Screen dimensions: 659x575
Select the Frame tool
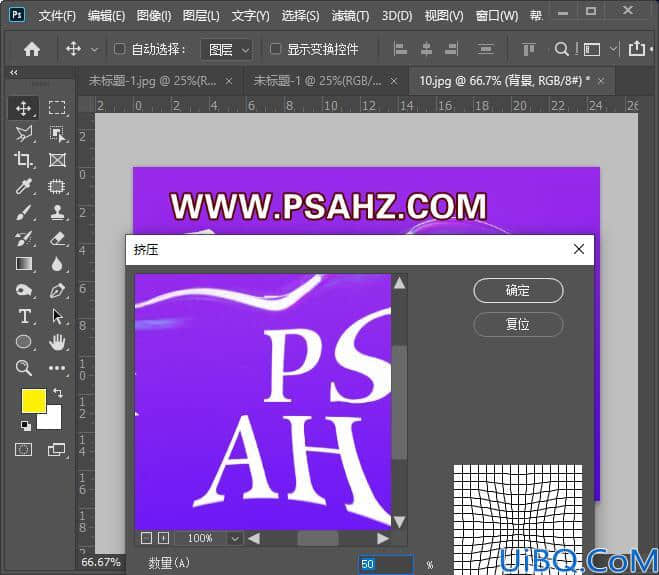click(x=57, y=160)
